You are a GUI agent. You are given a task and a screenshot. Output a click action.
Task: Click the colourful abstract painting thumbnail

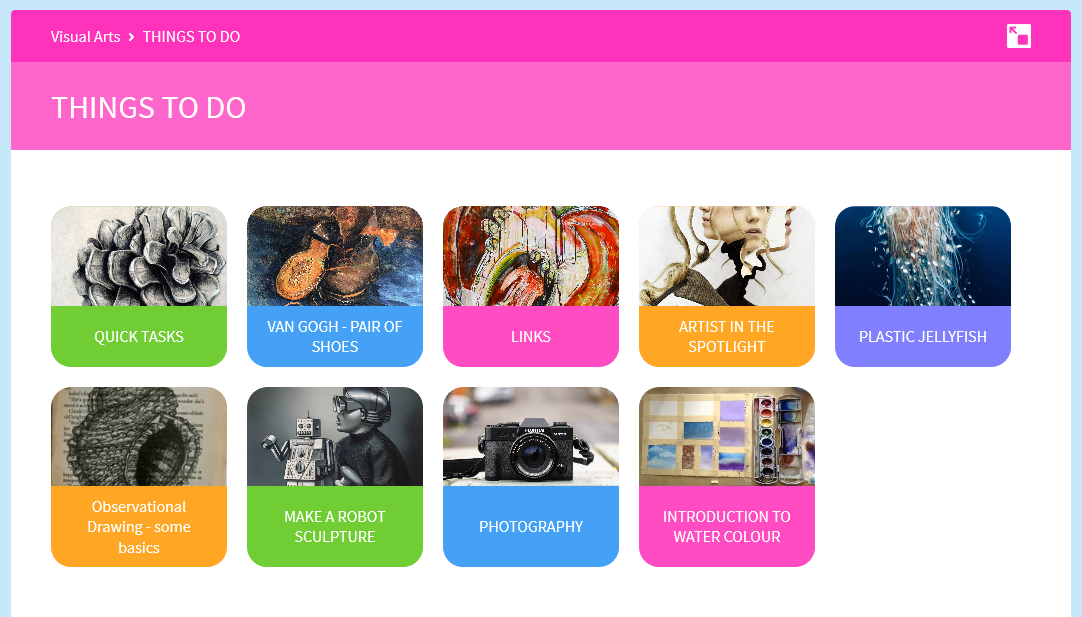(x=531, y=256)
